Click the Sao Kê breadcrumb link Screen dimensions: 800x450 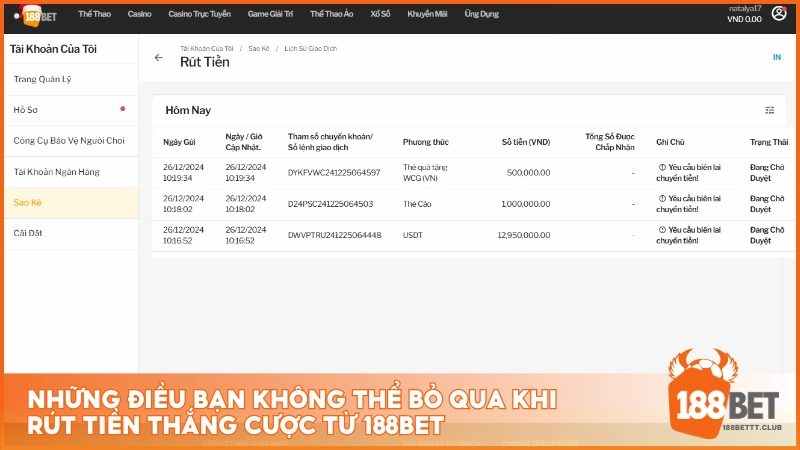(x=259, y=48)
